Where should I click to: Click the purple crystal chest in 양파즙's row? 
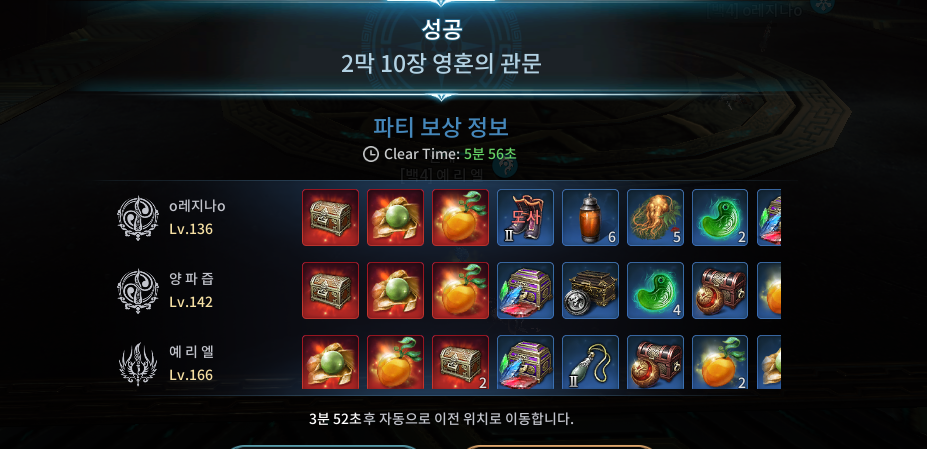coord(525,290)
